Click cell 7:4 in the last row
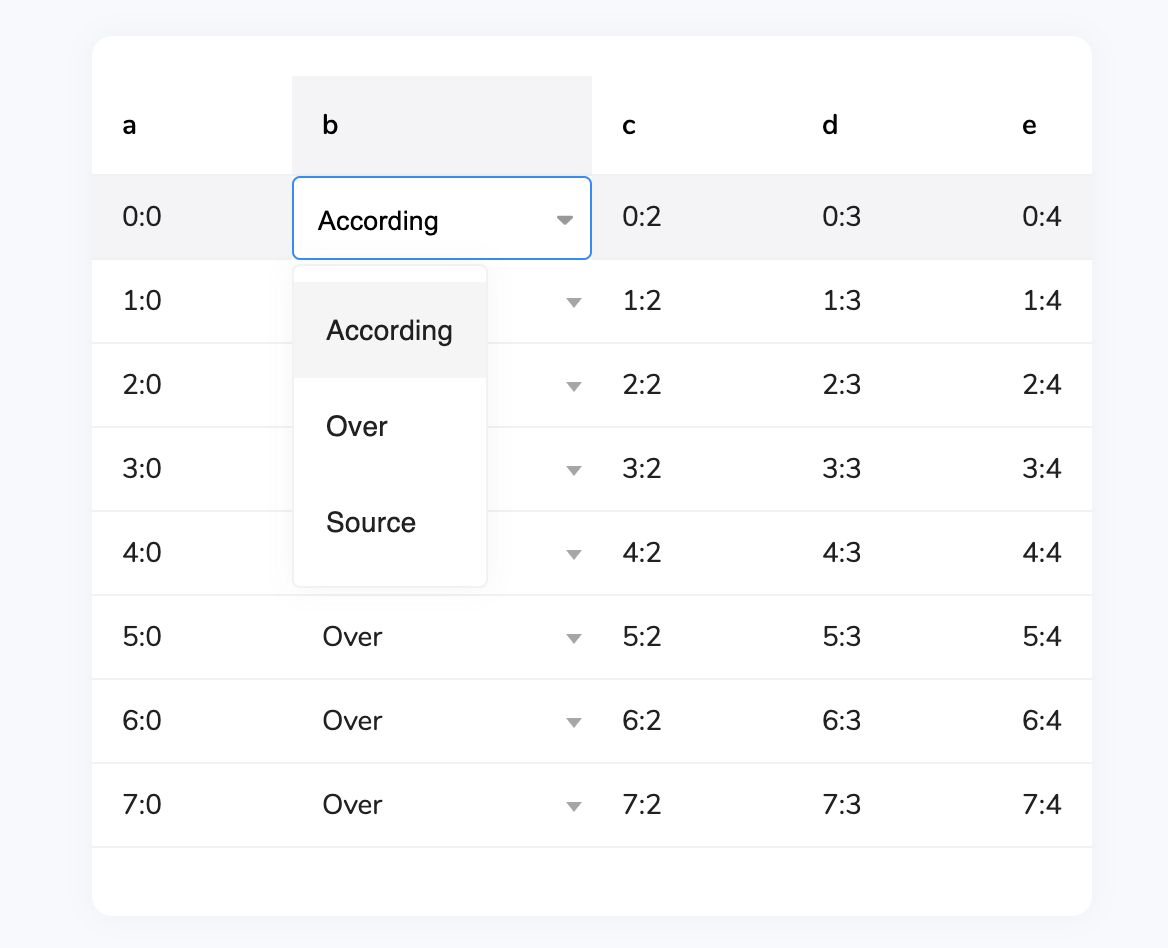Screen dimensions: 1168x948 (x=1041, y=805)
